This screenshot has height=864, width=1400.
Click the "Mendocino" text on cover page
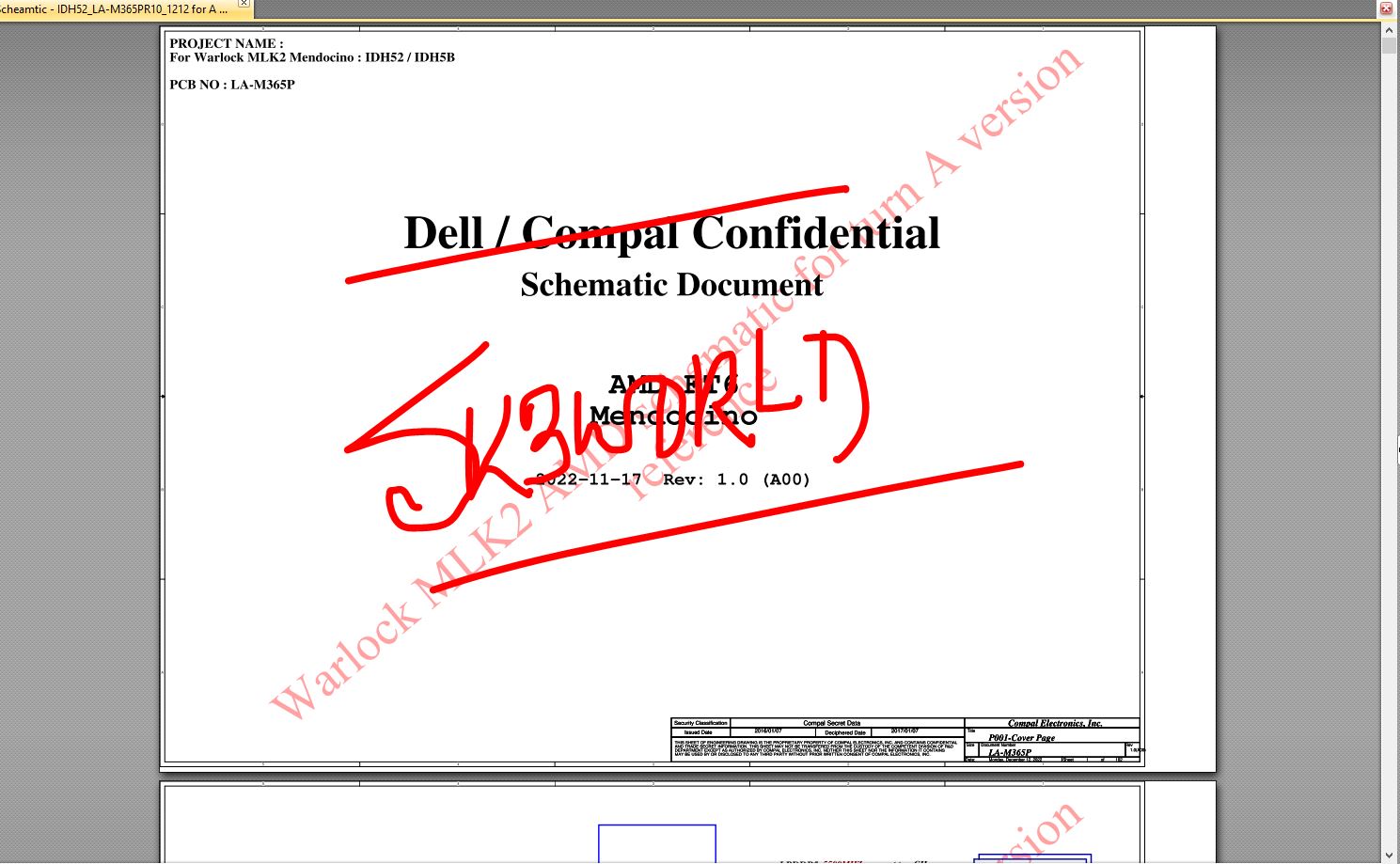(673, 416)
